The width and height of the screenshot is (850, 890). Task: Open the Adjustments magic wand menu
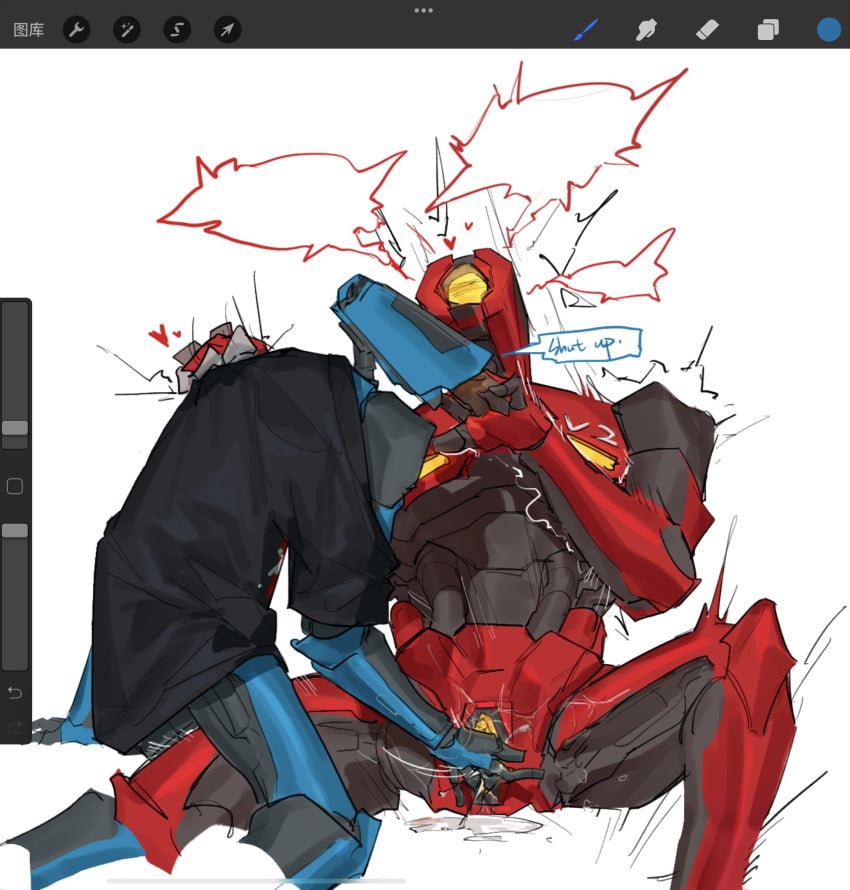[127, 30]
